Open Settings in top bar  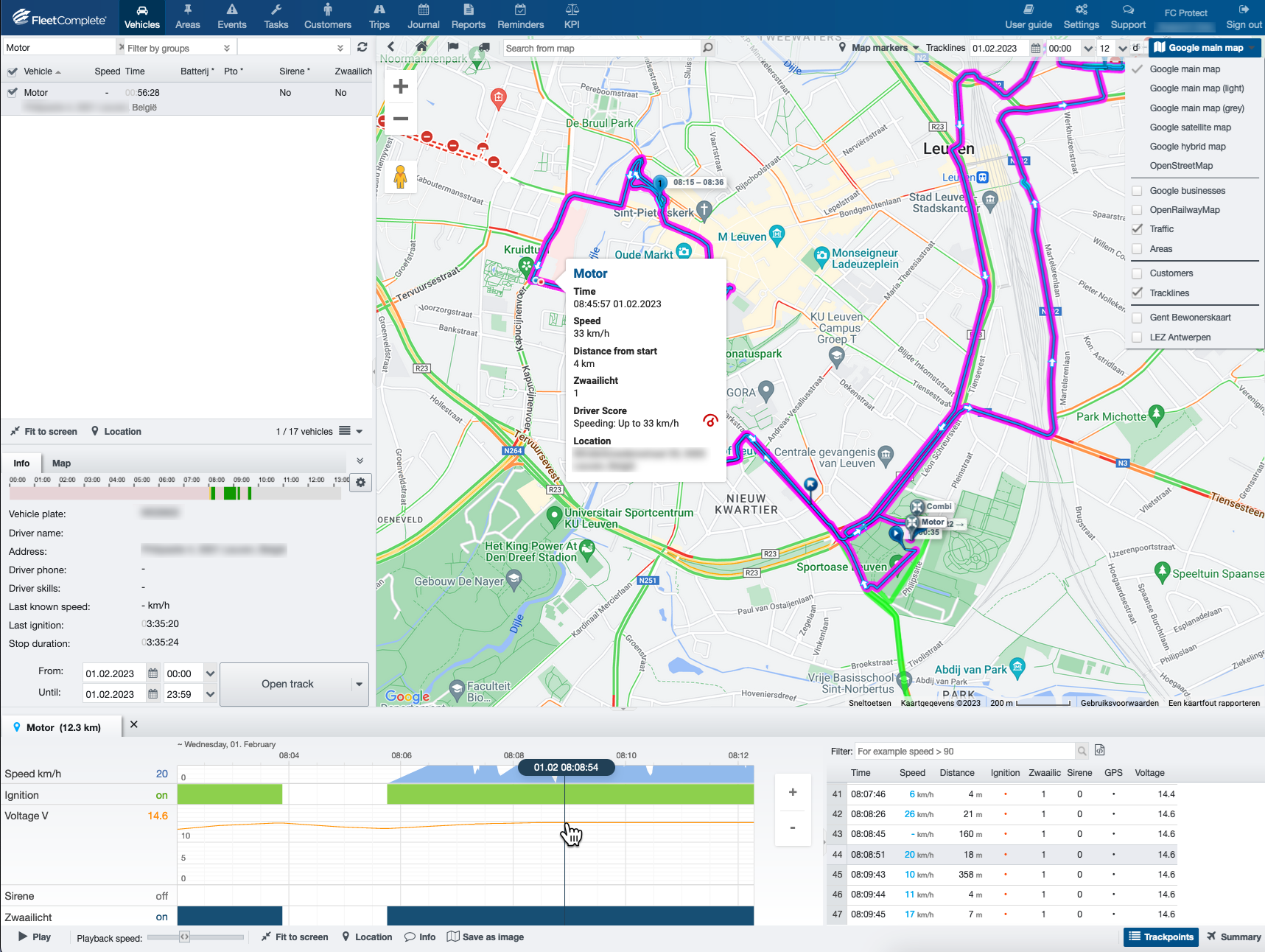coord(1081,17)
